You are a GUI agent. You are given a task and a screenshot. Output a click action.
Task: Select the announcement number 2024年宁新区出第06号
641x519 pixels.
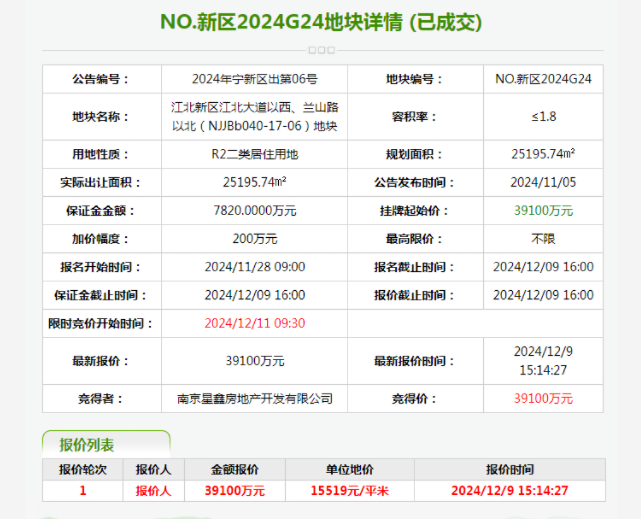click(x=254, y=79)
